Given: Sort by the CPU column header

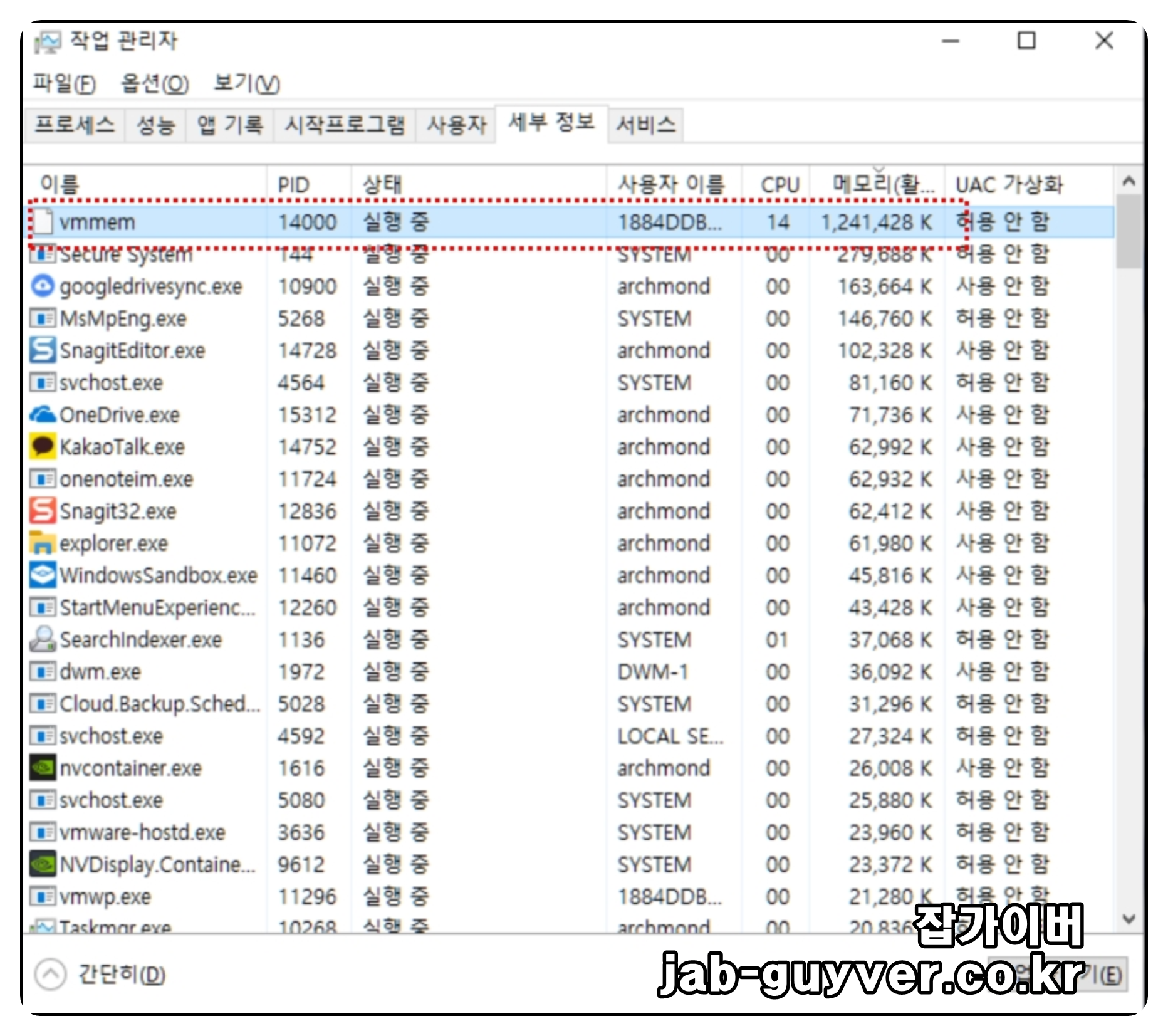Looking at the screenshot, I should click(x=776, y=184).
